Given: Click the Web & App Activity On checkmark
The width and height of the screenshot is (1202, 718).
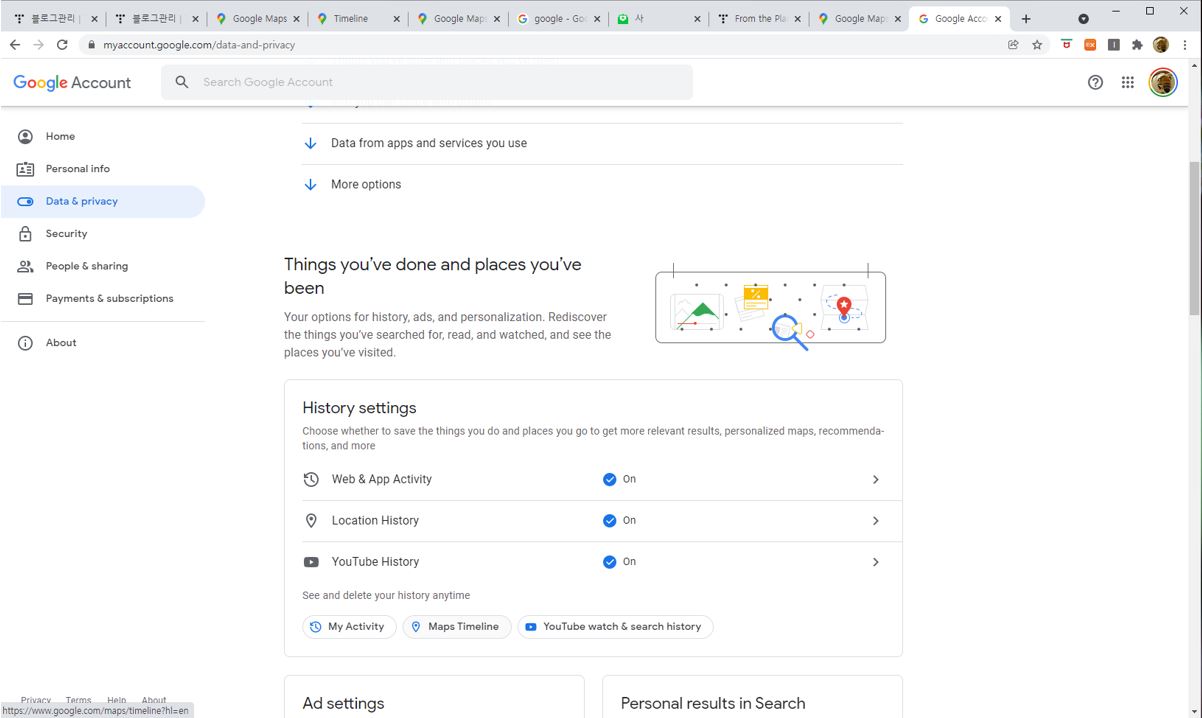Looking at the screenshot, I should click(x=609, y=479).
